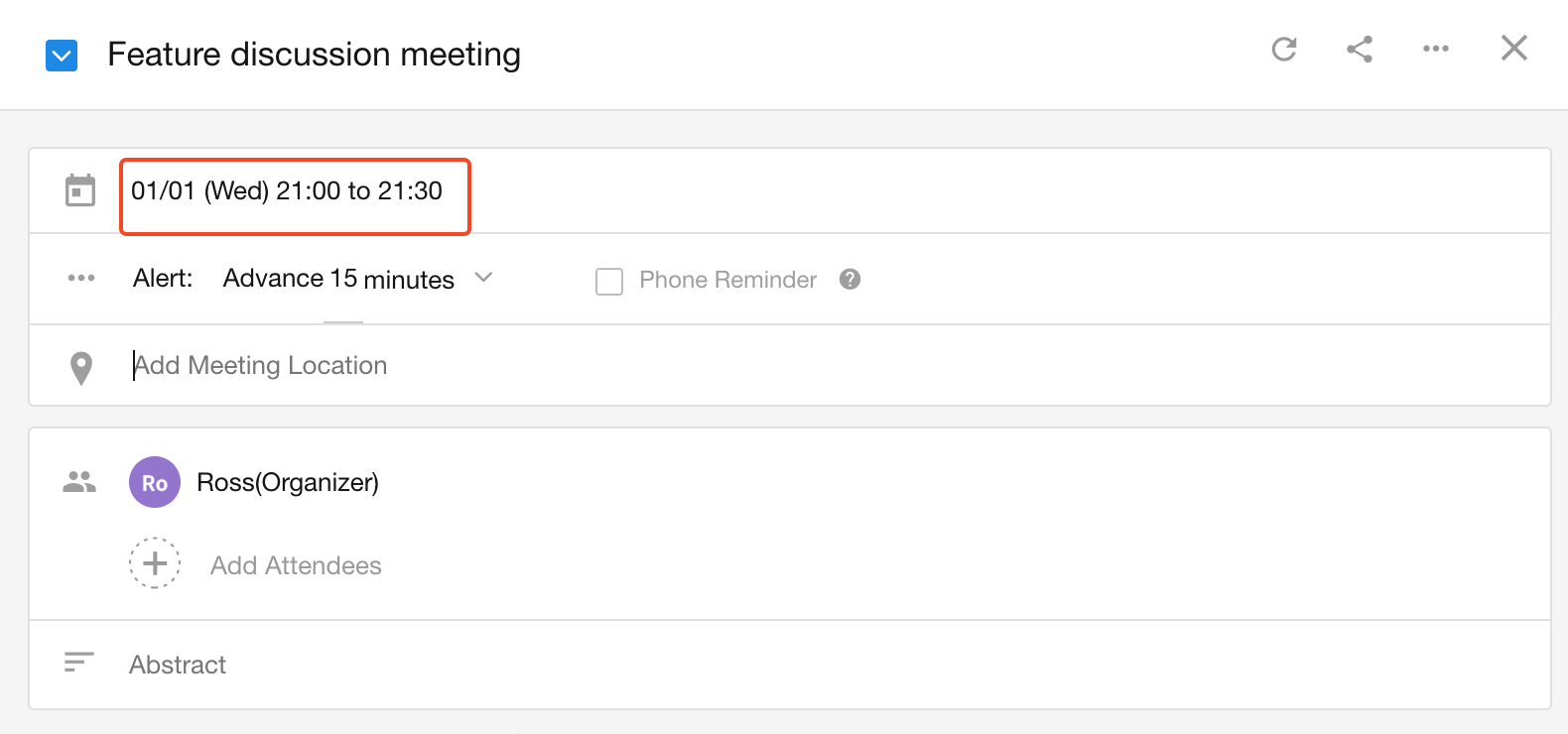Click the dashed plus Add Attendees icon
The width and height of the screenshot is (1568, 734).
(155, 563)
